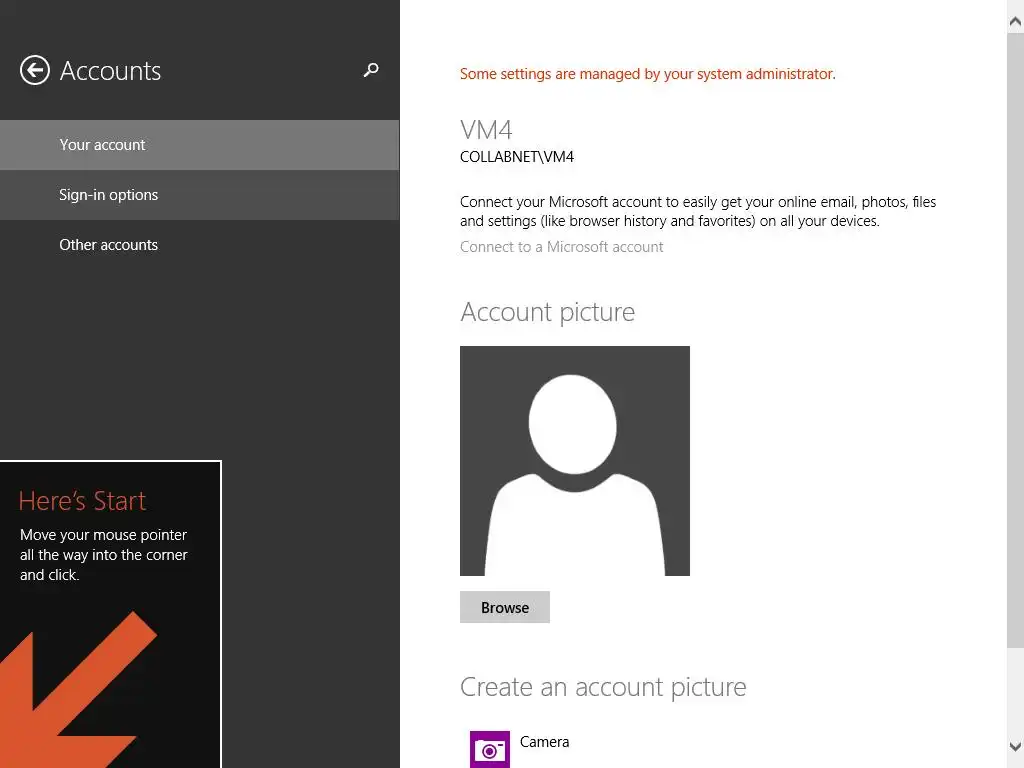Open search with the magnifier icon

coord(371,70)
